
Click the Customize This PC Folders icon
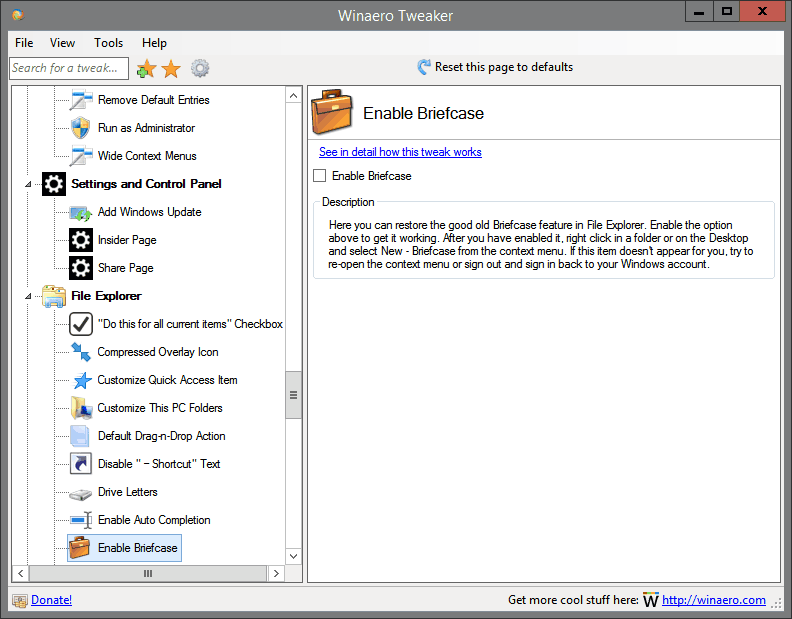pos(81,408)
